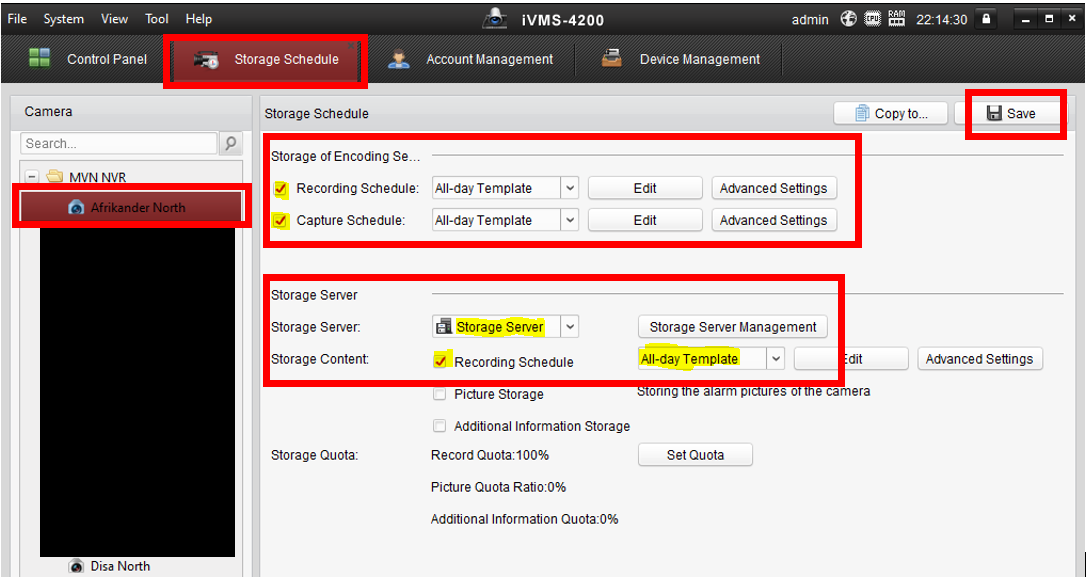Select the Disa North camera

(119, 566)
